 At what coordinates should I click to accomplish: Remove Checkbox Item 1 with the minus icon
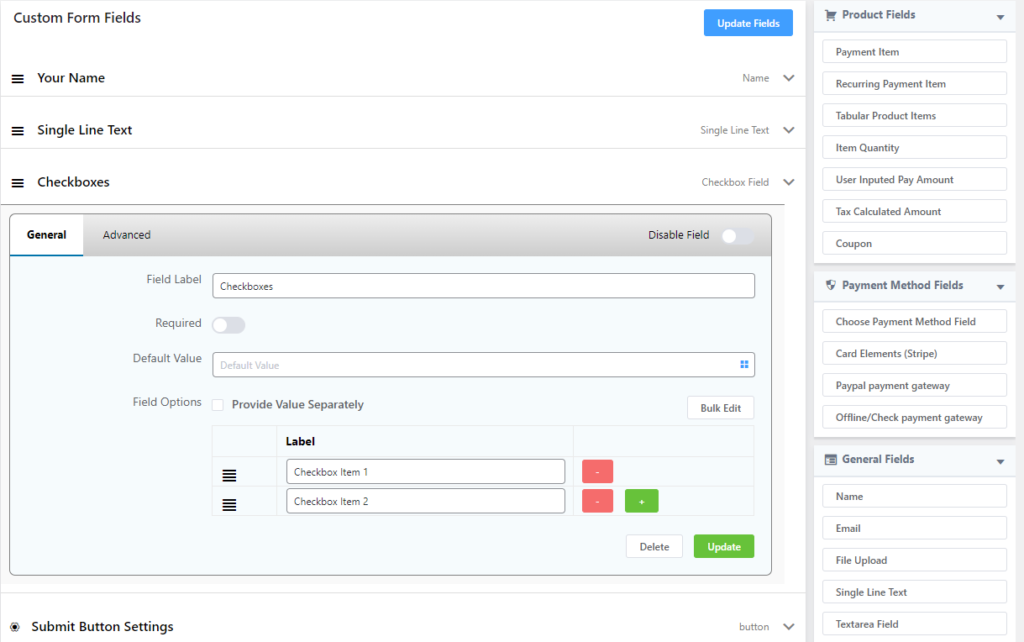click(597, 471)
